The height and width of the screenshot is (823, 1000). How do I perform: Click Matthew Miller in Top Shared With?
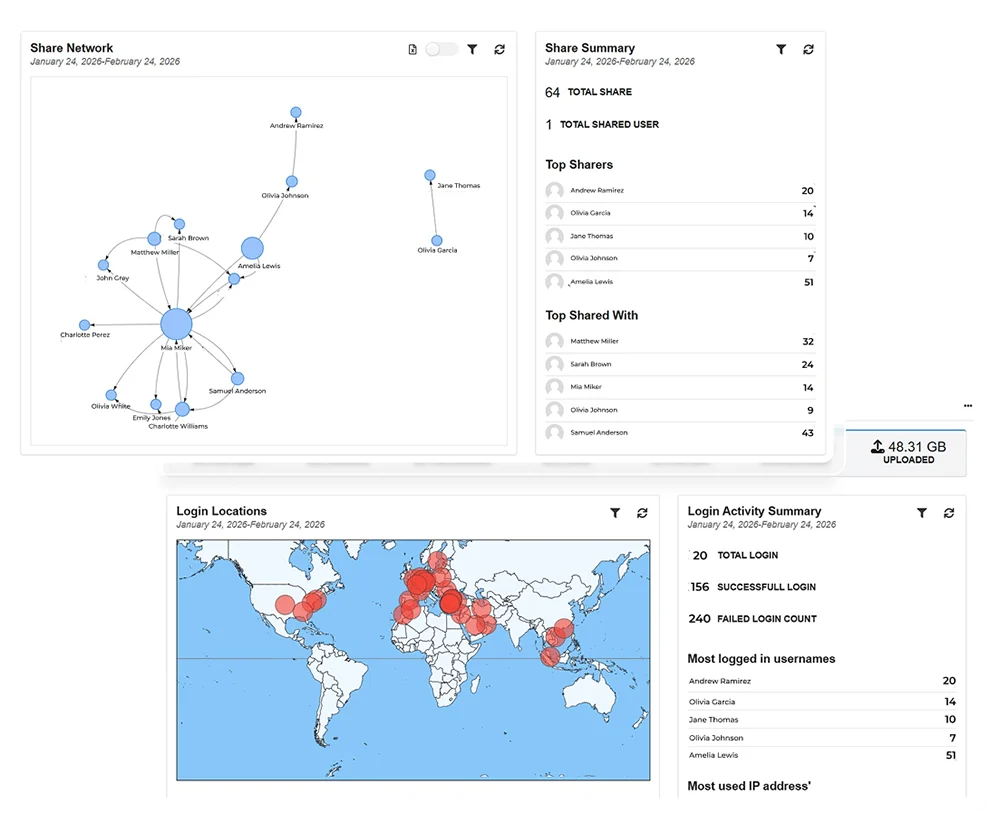point(594,341)
